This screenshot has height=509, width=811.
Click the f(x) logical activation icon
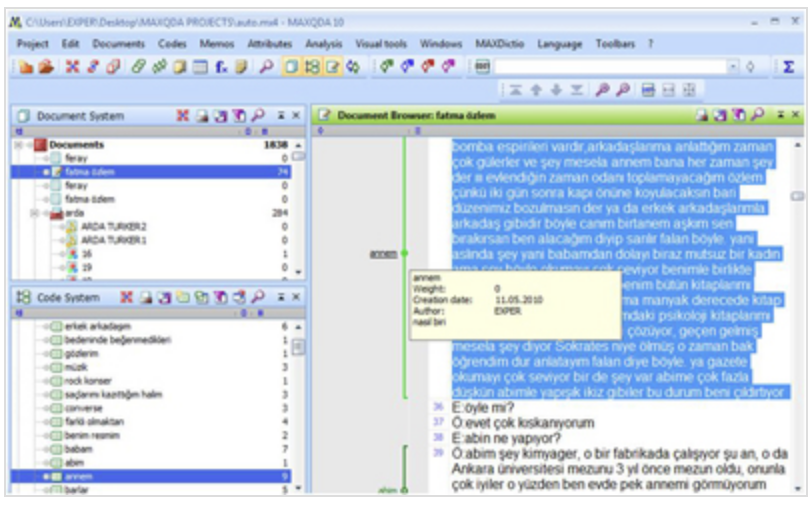[x=221, y=67]
